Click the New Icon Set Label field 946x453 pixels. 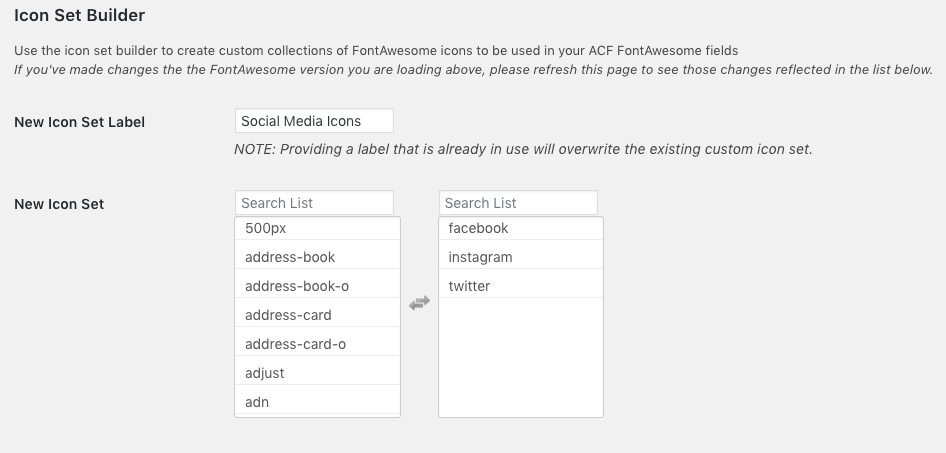(314, 121)
